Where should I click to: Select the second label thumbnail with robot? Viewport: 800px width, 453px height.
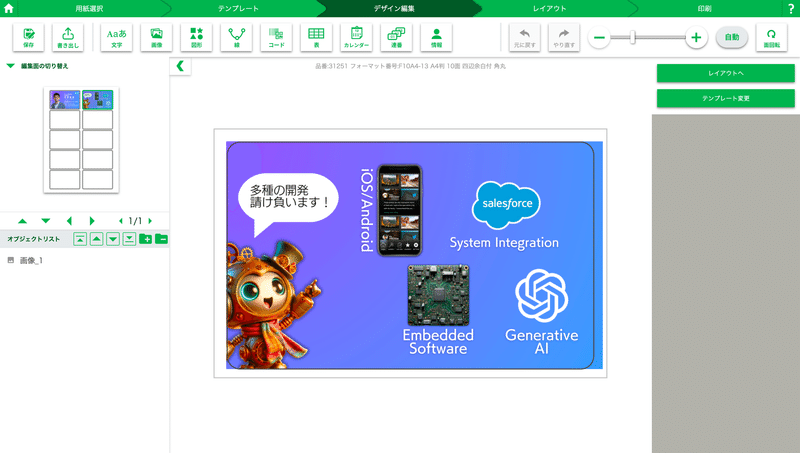[97, 99]
